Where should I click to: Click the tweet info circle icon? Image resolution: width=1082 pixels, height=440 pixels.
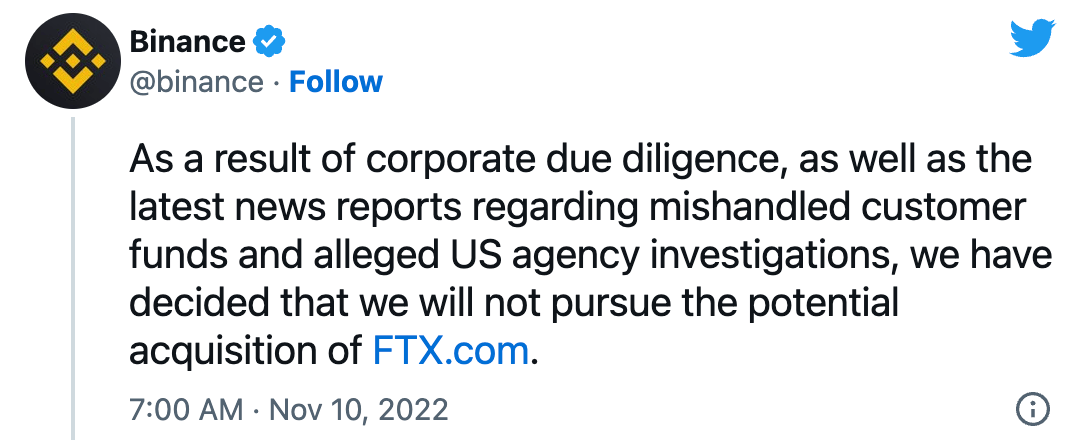click(x=1033, y=410)
